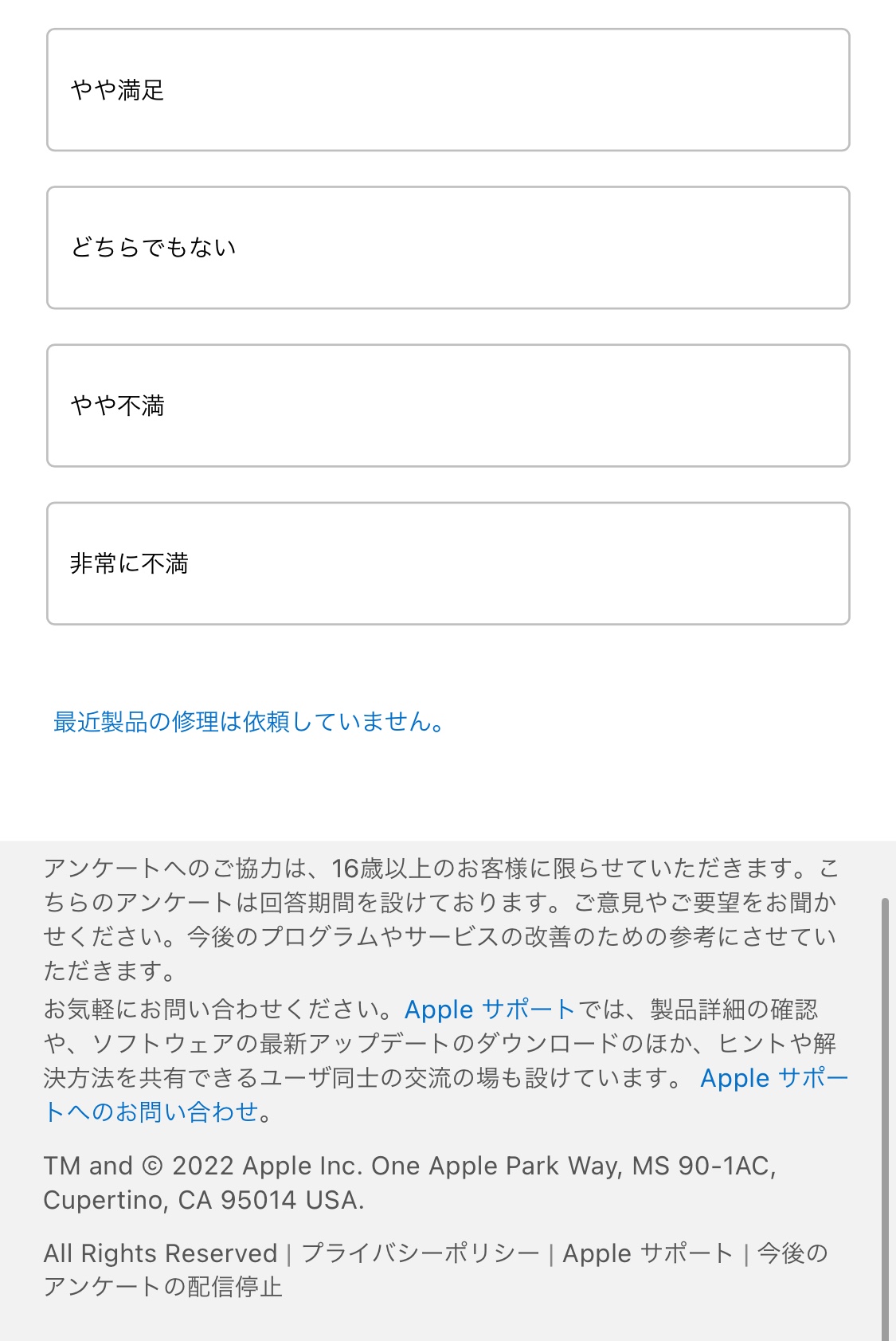Click the gray Apple サポート link in bottom footer row
The image size is (896, 1341).
click(x=647, y=1253)
